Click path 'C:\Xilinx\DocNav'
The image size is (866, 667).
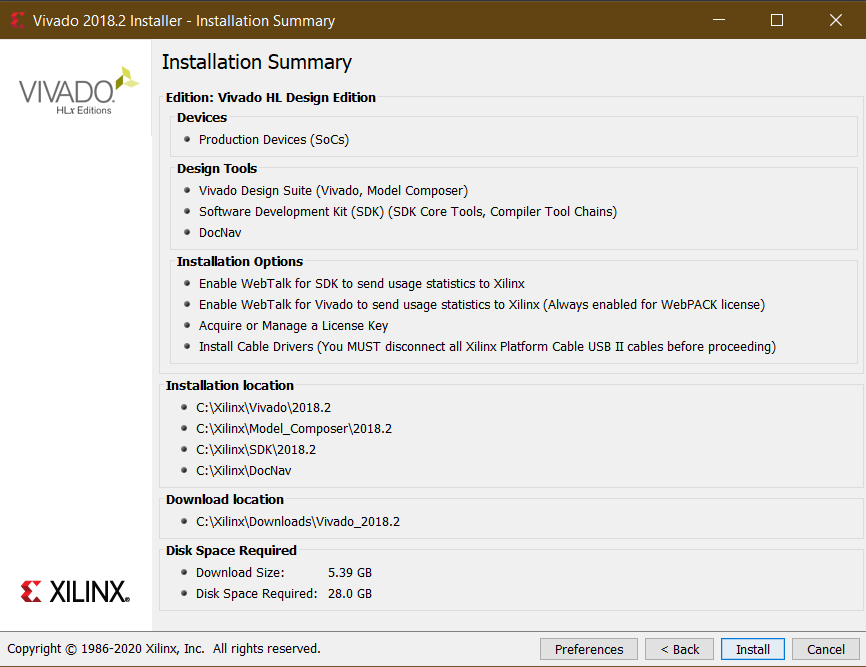pos(244,470)
